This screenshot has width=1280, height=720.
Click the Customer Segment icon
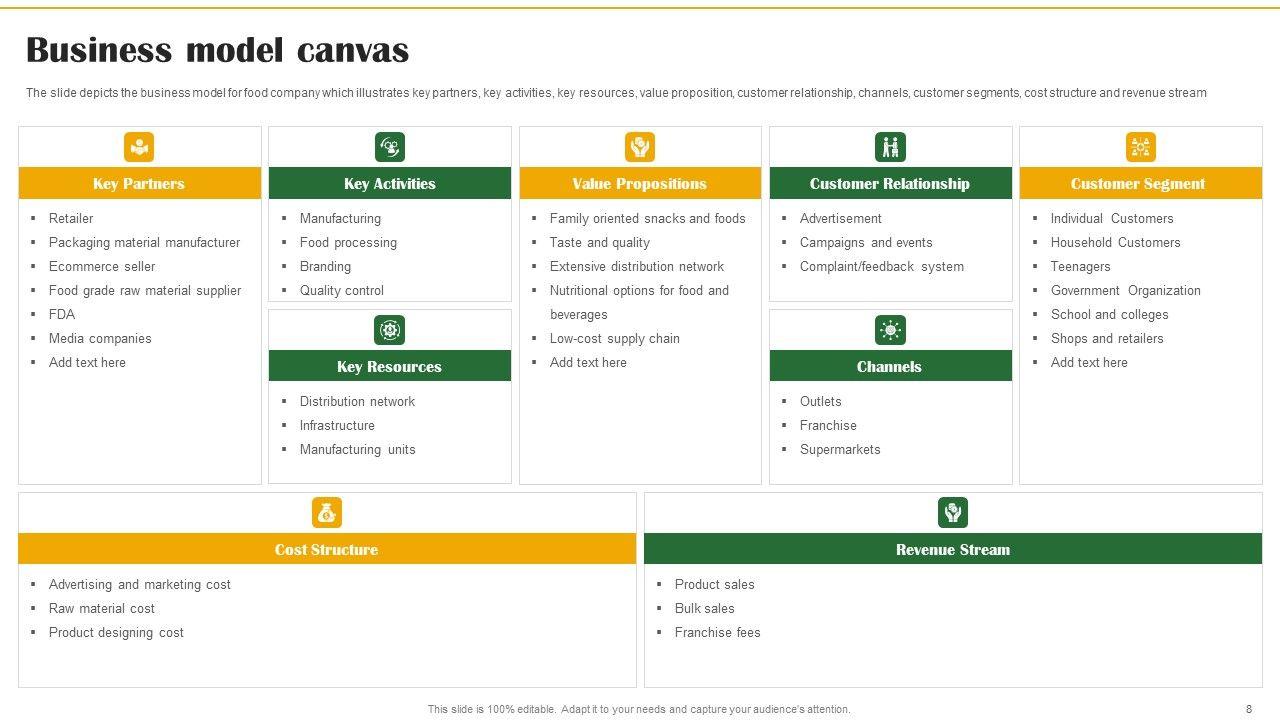coord(1141,147)
